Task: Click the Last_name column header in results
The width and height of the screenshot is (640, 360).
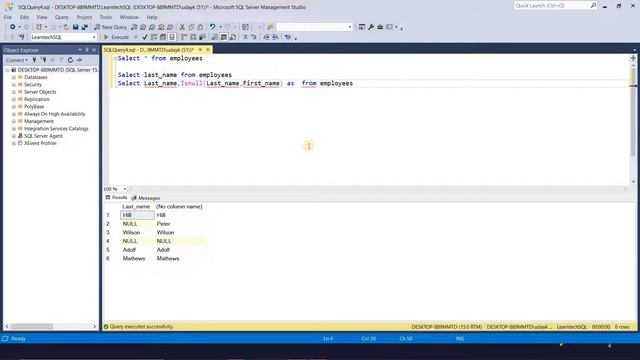Action: point(136,207)
